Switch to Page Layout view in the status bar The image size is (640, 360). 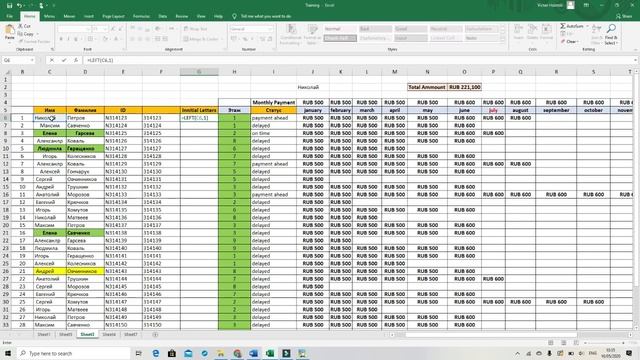pos(563,343)
